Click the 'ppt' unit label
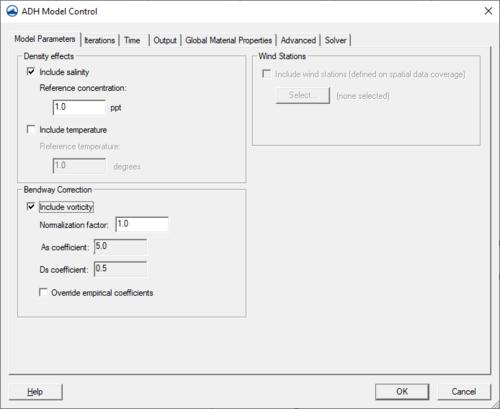 116,108
